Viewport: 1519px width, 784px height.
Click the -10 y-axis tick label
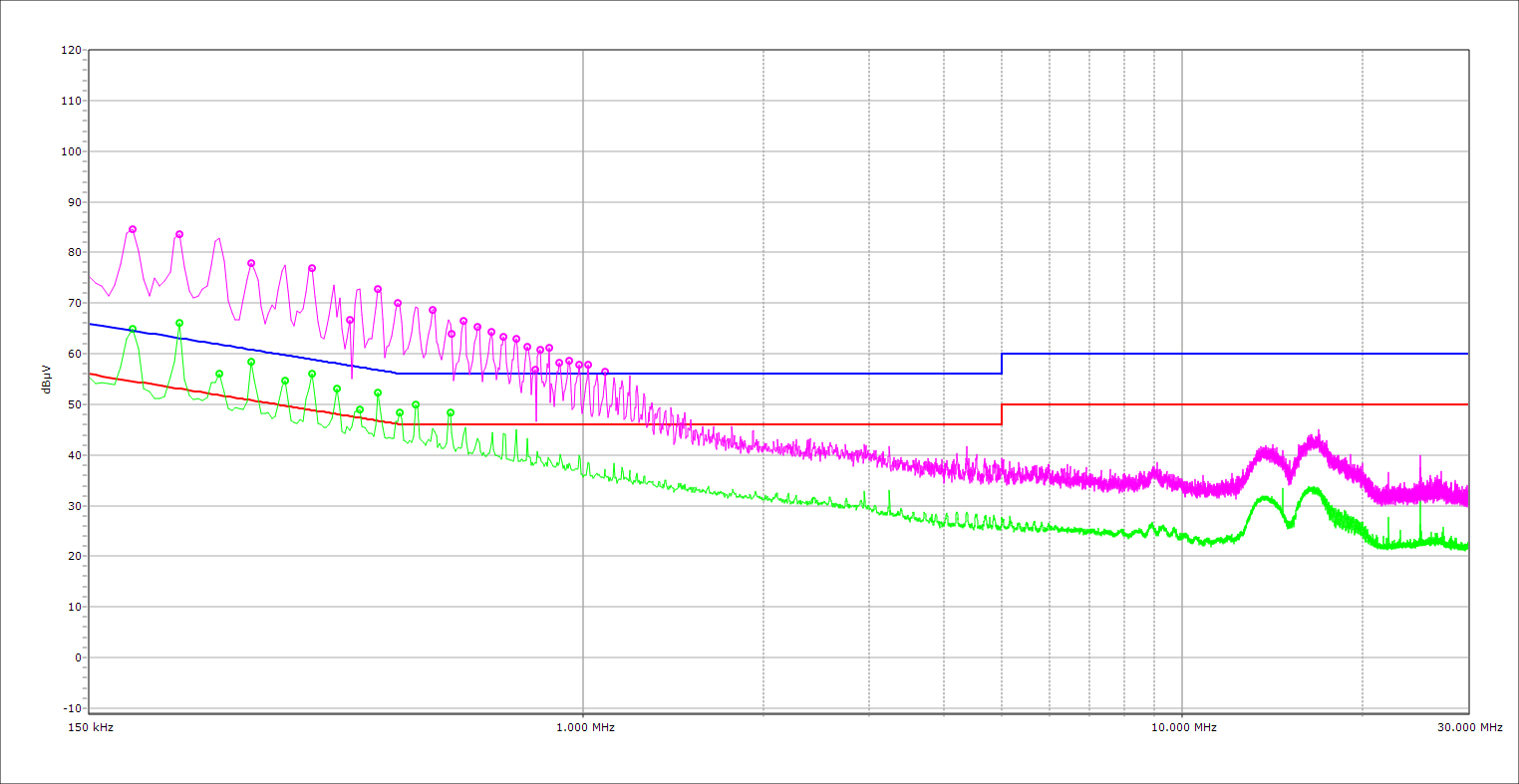[71, 708]
